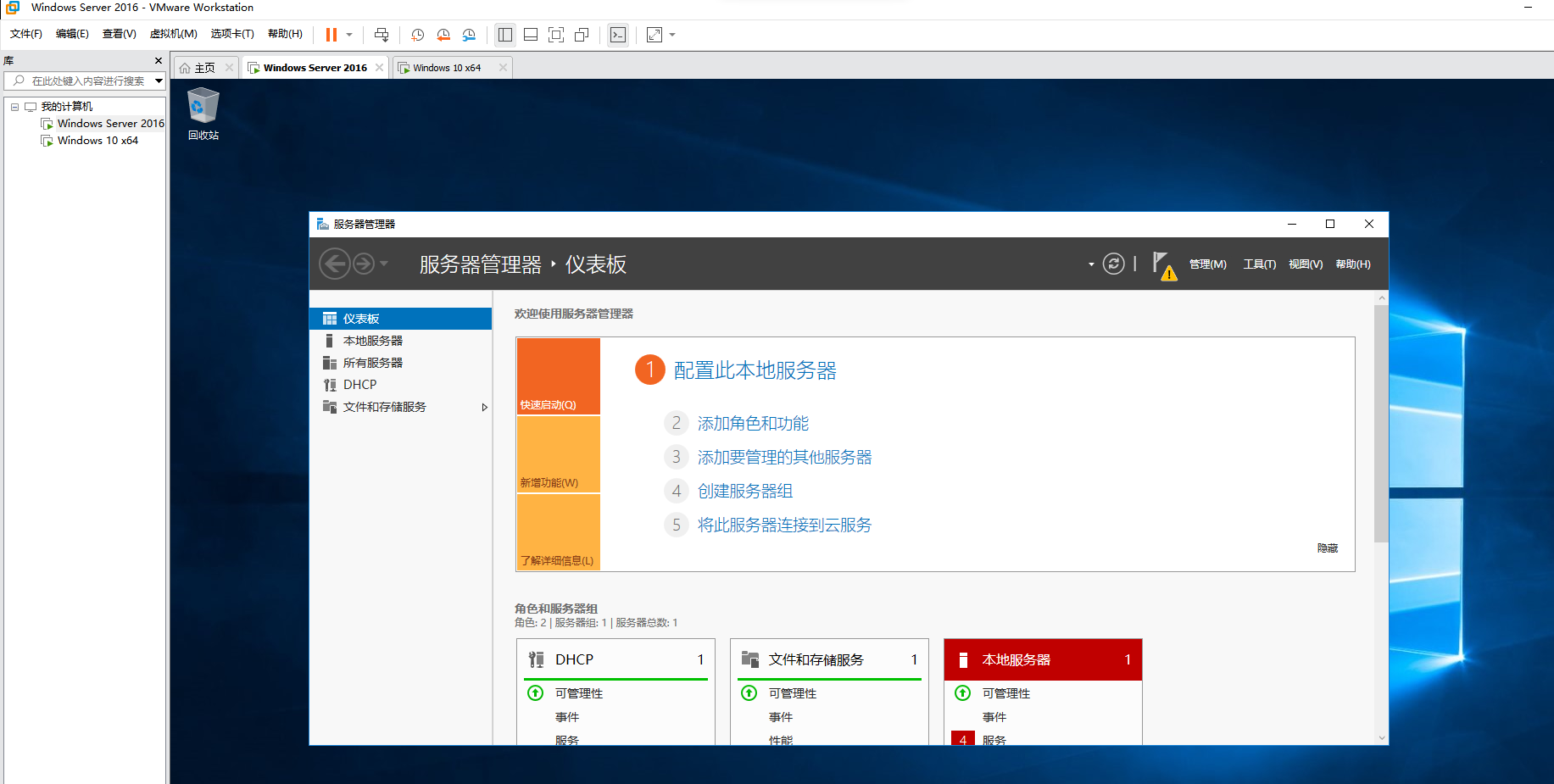
Task: Open the 工具(T) menu
Action: pos(1260,264)
